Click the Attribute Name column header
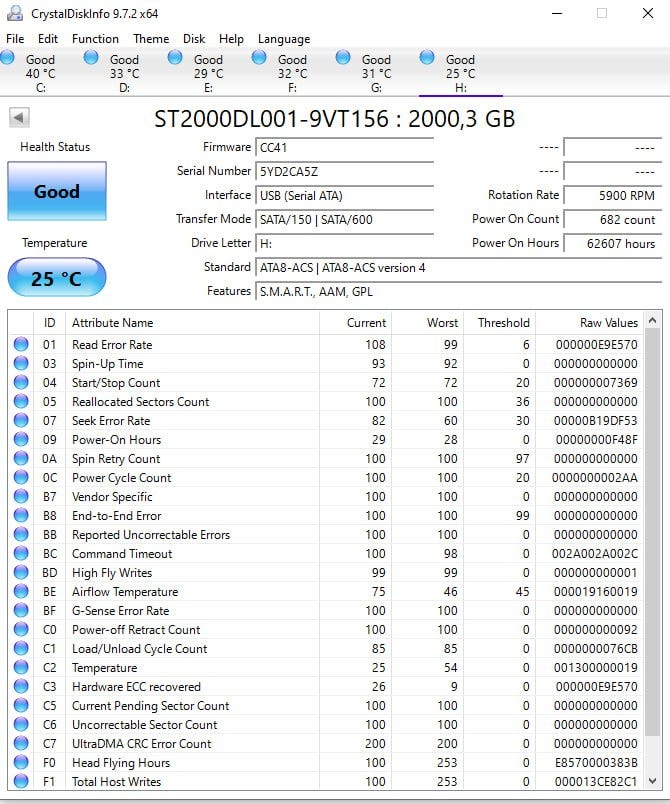Screen dimensions: 670x804 pos(192,323)
